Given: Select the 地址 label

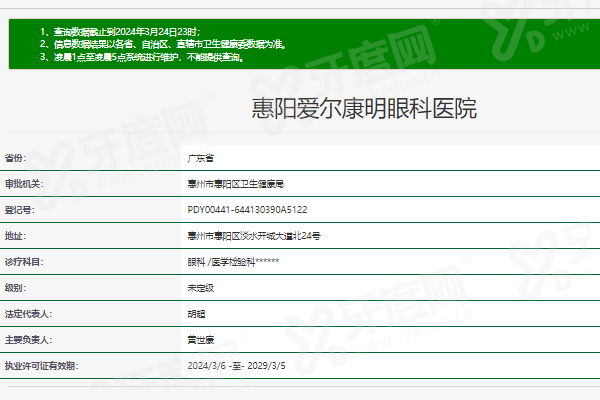Looking at the screenshot, I should pos(15,236).
